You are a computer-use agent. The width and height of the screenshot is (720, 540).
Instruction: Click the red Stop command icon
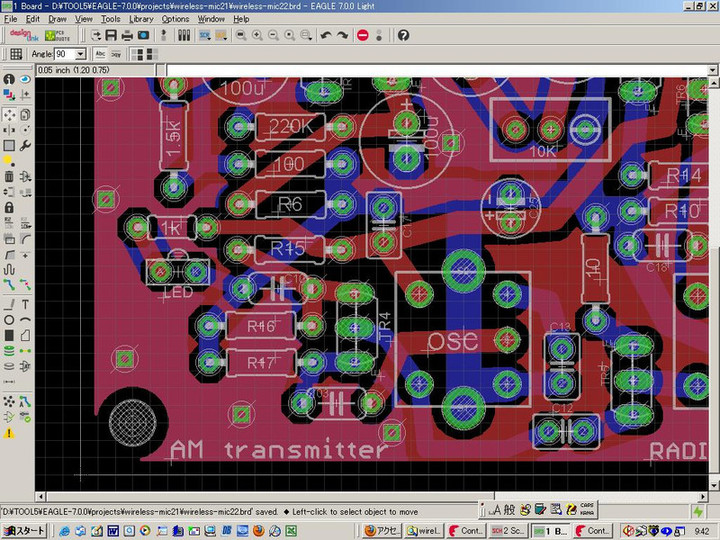[362, 35]
